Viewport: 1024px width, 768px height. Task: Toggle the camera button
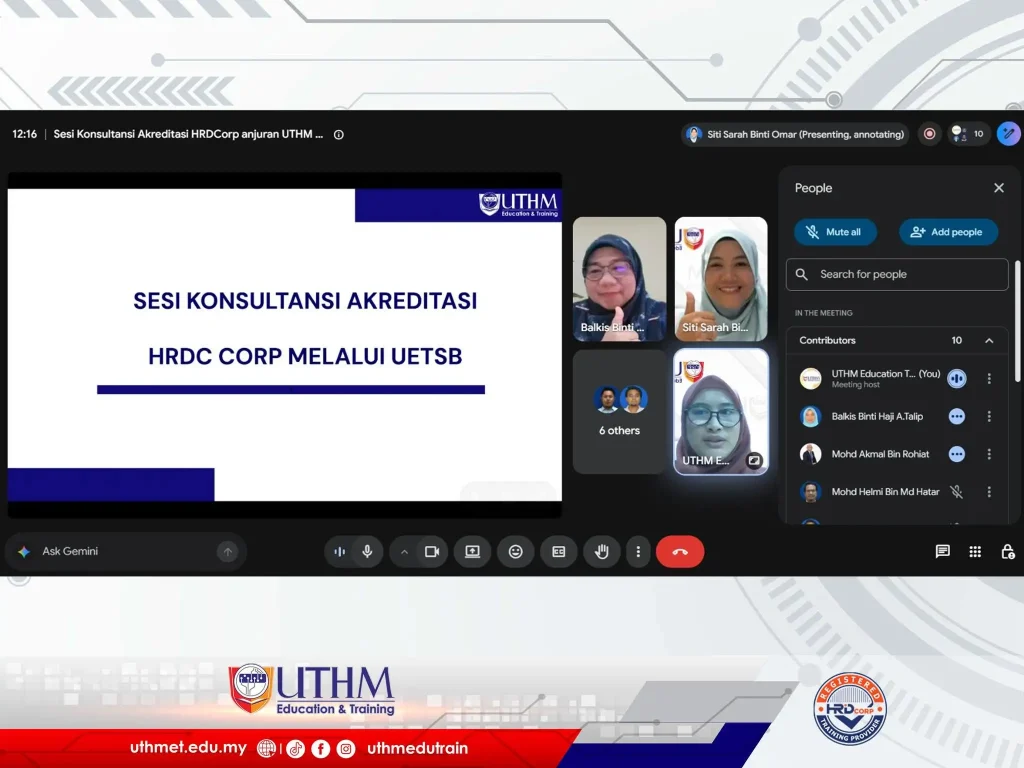tap(432, 552)
